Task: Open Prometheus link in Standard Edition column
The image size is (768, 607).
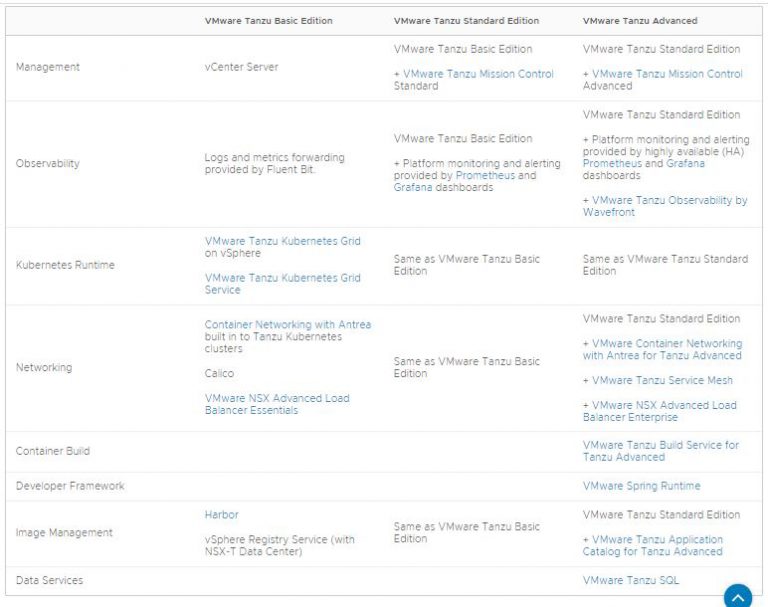Action: (x=485, y=175)
